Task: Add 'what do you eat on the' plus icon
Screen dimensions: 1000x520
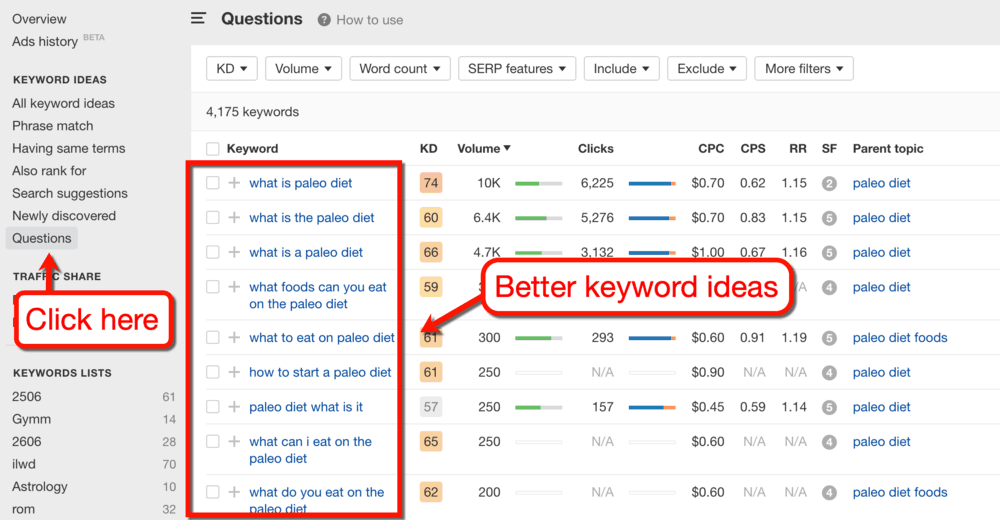Action: coord(234,492)
